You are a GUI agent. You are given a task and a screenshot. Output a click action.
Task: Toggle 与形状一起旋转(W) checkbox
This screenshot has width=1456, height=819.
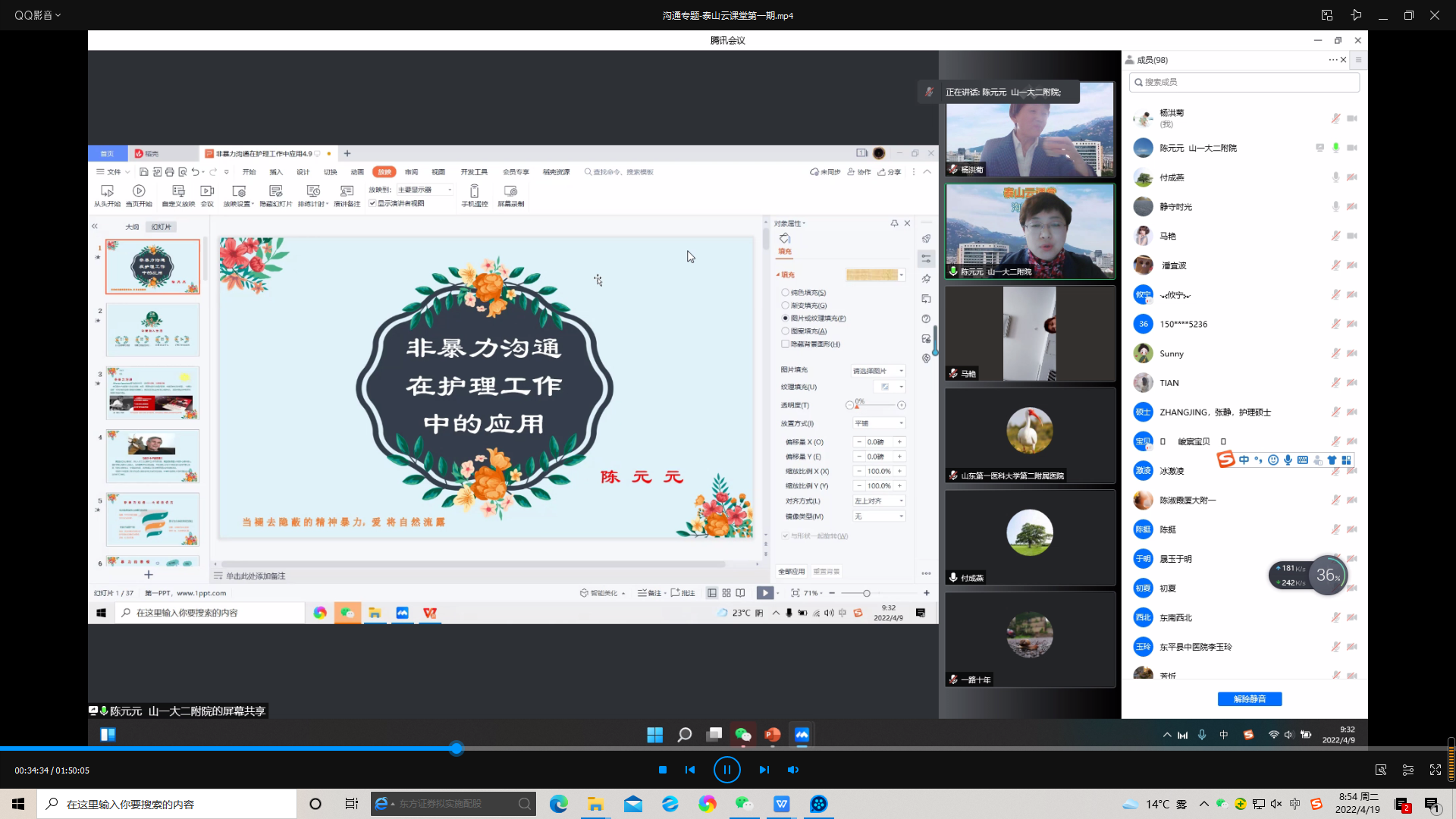[786, 536]
